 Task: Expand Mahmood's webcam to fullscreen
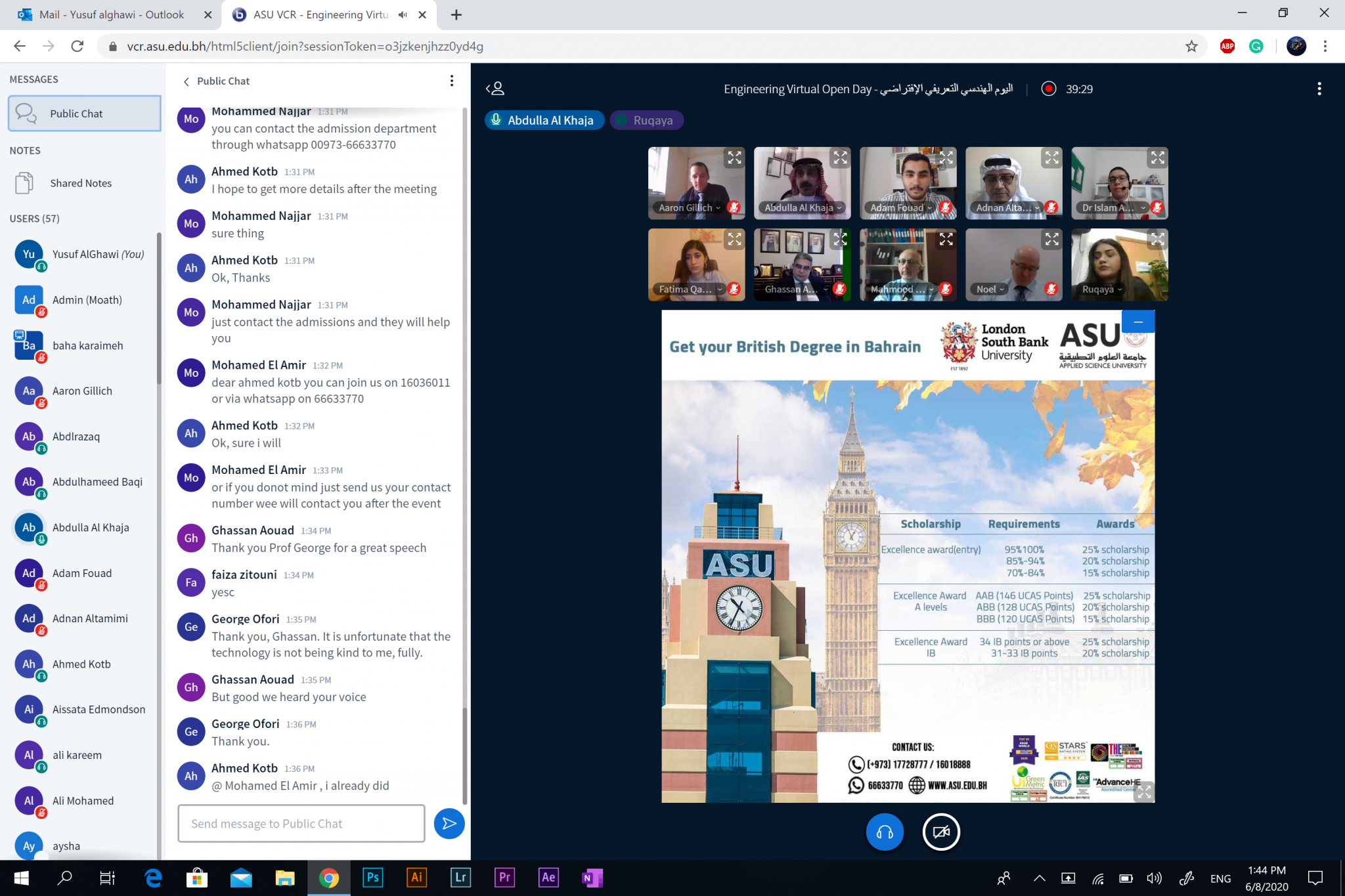point(946,240)
